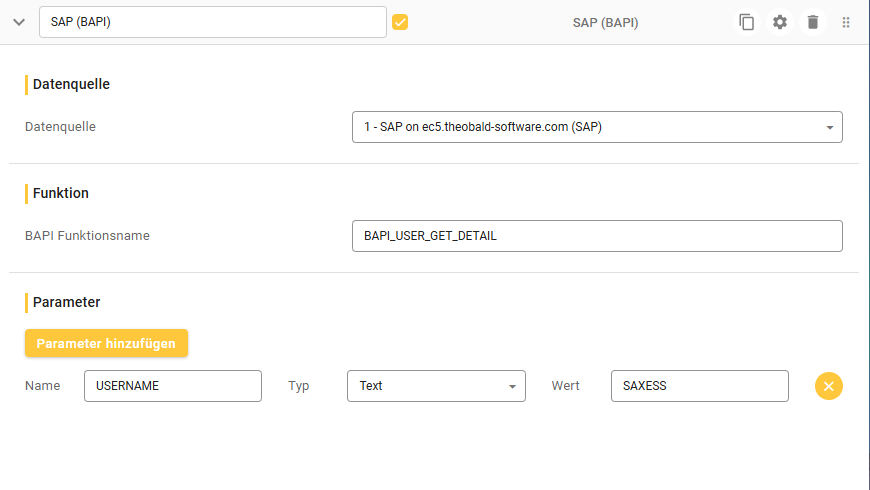The image size is (870, 490).
Task: Open the Typ dropdown showing Text
Action: (x=436, y=386)
